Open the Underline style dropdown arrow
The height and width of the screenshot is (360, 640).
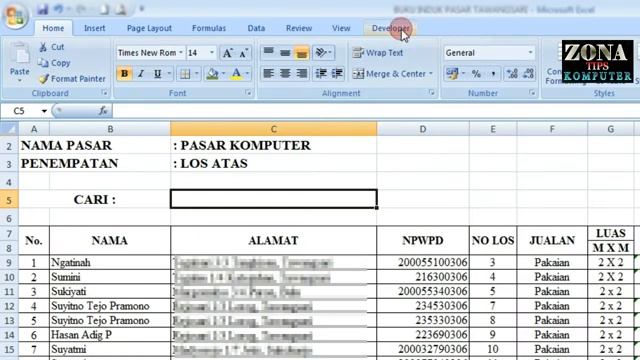click(x=169, y=74)
